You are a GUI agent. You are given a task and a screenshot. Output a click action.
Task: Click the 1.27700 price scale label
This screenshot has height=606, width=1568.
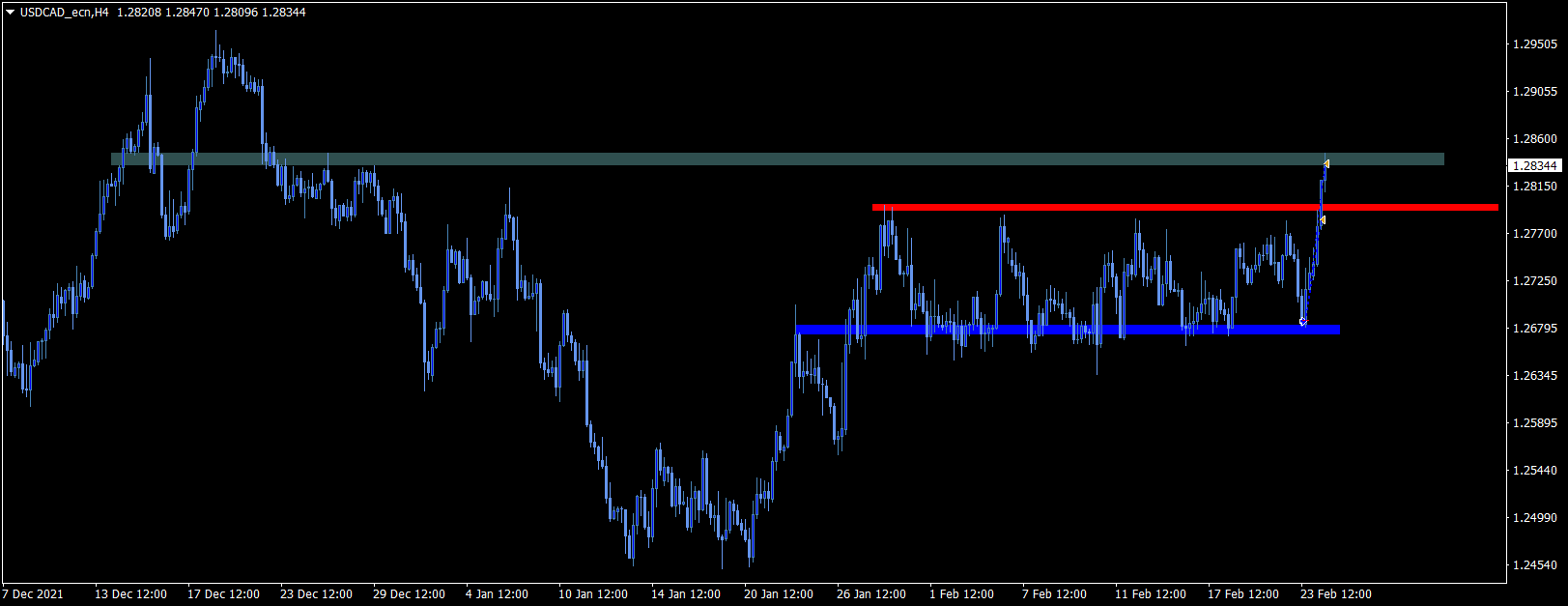coord(1535,234)
